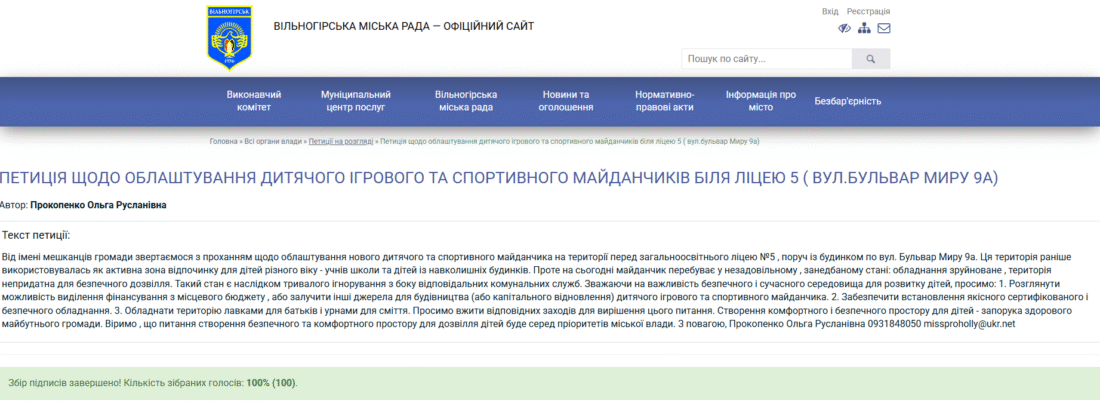Click the current-page breadcrumb for the petition
This screenshot has height=416, width=1100.
570,141
